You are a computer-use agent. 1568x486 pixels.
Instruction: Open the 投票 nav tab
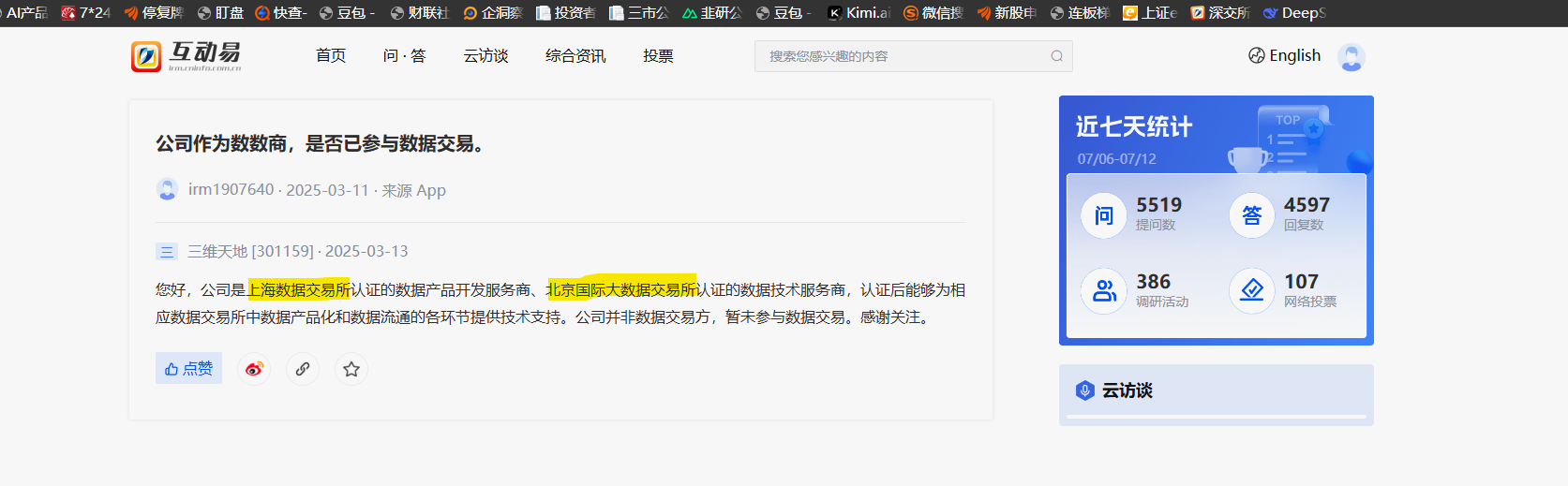coord(658,56)
